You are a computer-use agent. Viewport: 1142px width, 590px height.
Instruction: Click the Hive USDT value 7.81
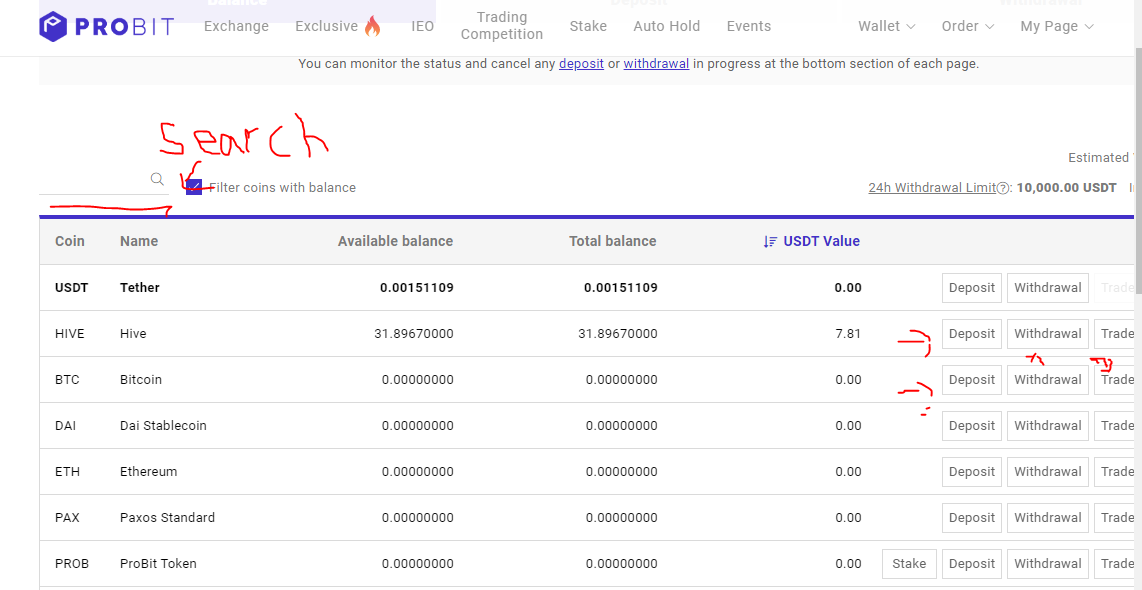tap(848, 334)
